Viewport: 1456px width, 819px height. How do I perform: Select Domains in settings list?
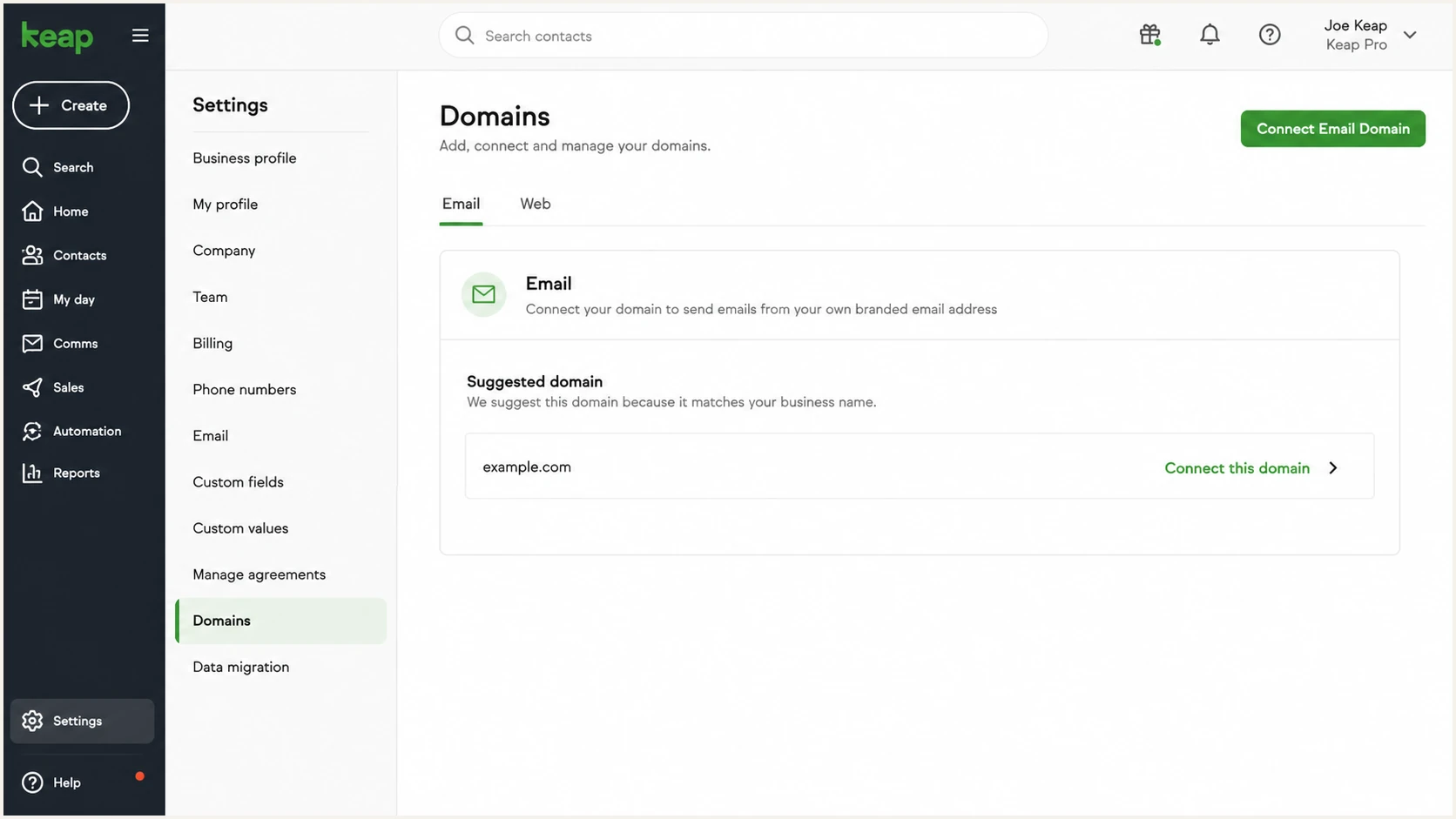coord(280,621)
